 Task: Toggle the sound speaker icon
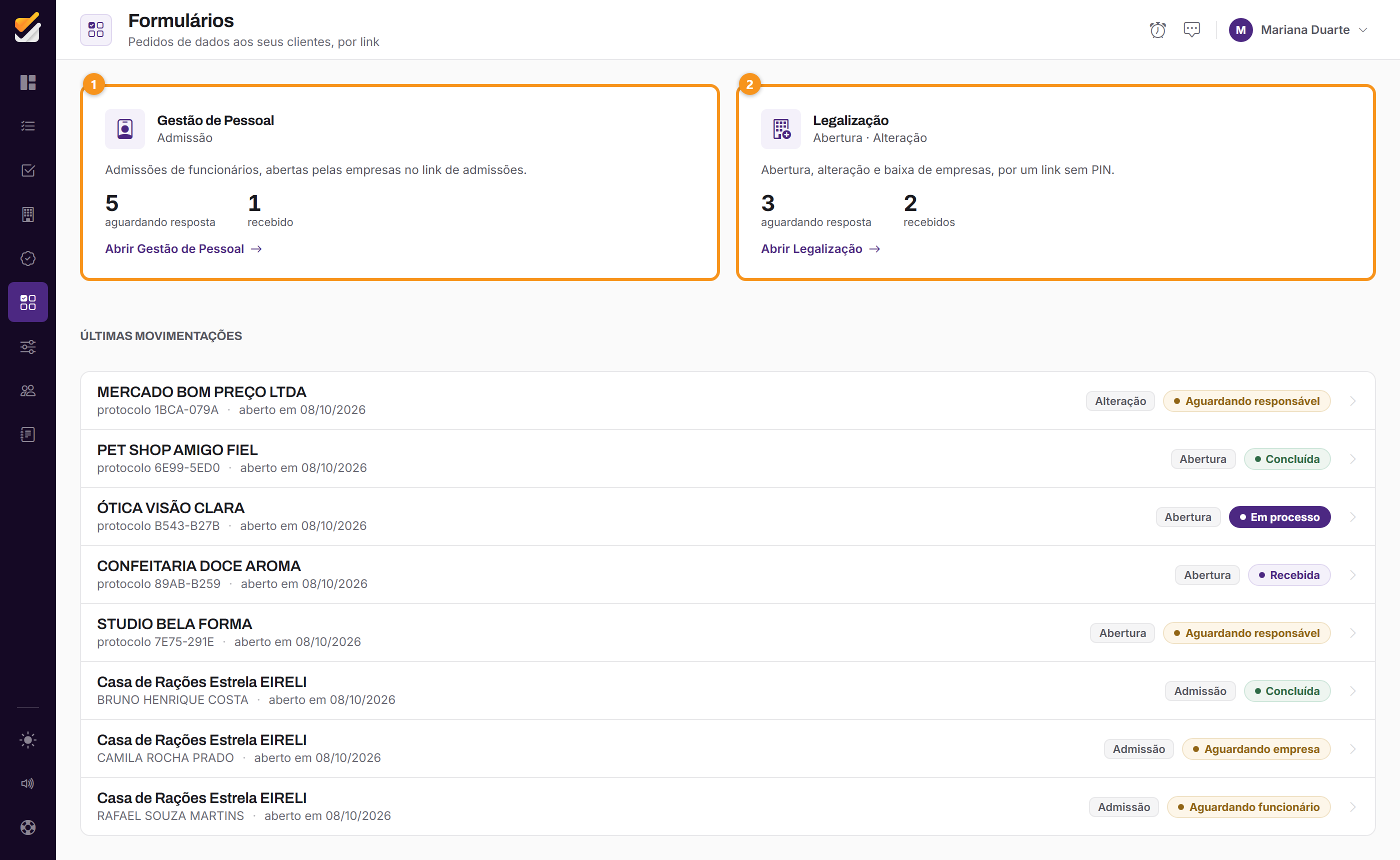point(28,783)
